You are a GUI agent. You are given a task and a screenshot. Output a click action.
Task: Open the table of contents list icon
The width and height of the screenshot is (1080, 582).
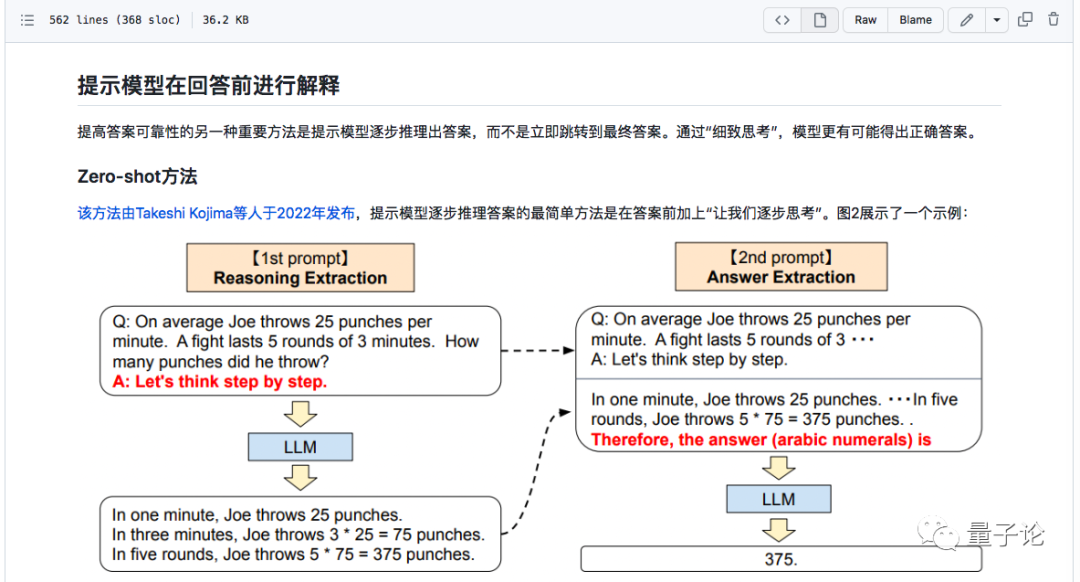pos(28,20)
